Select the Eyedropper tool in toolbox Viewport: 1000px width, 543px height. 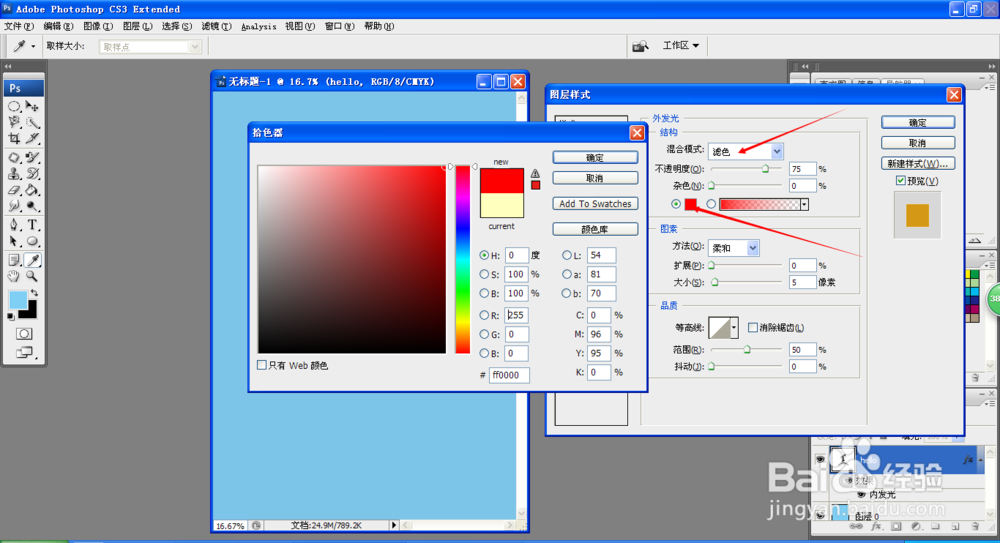coord(33,260)
